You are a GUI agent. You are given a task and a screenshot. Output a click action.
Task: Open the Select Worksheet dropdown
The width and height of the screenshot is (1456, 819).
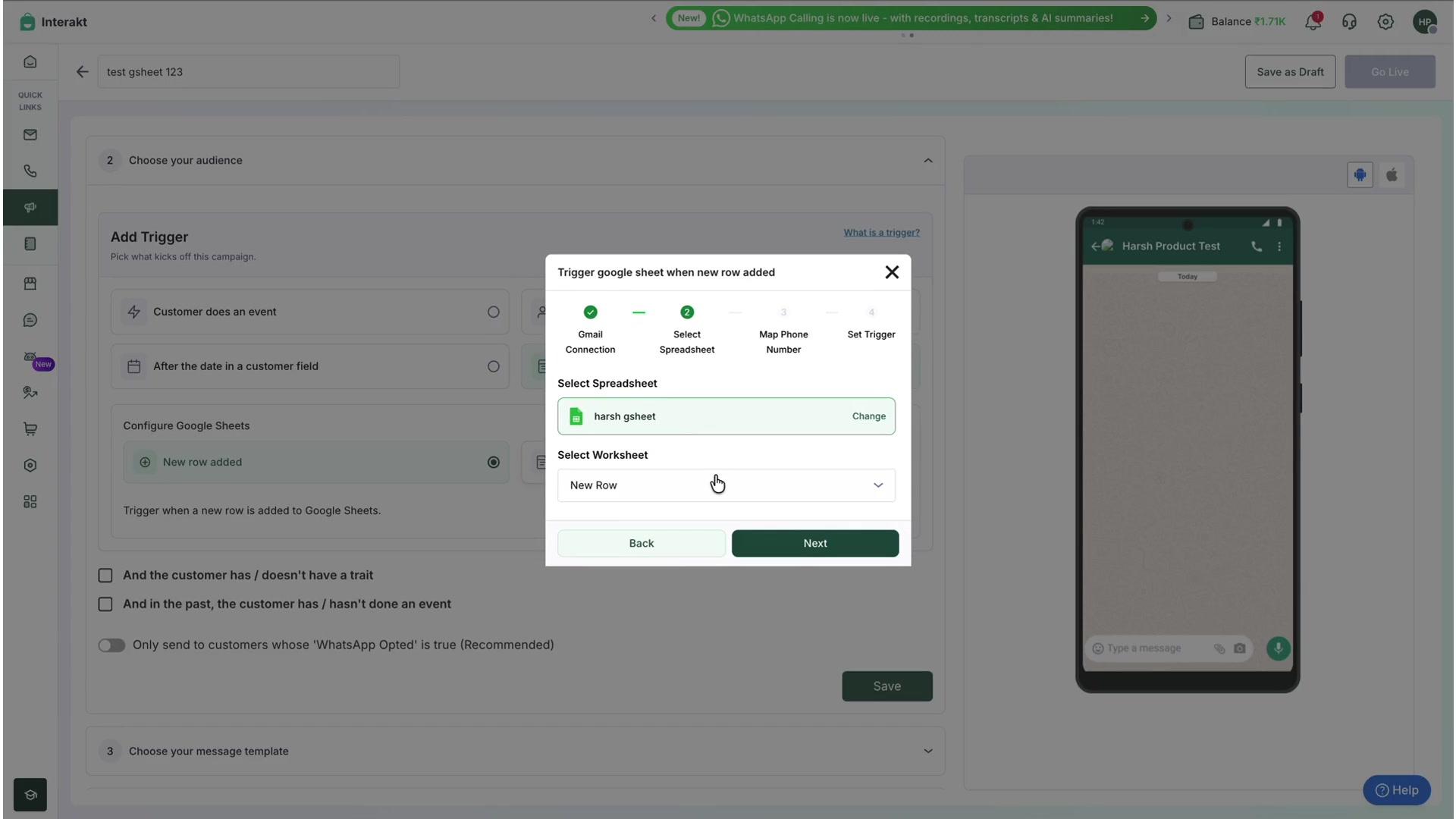[x=726, y=485]
